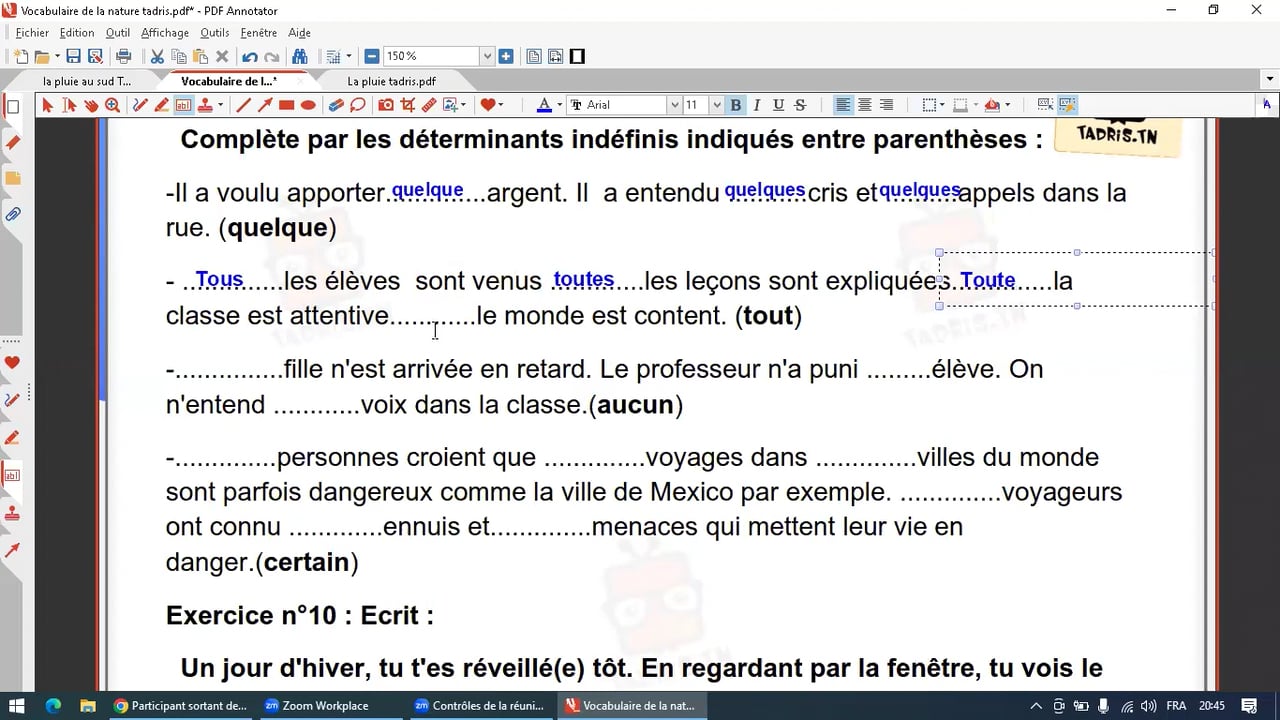The image size is (1280, 720).
Task: Select the Zoom magnifier tool
Action: click(x=112, y=105)
